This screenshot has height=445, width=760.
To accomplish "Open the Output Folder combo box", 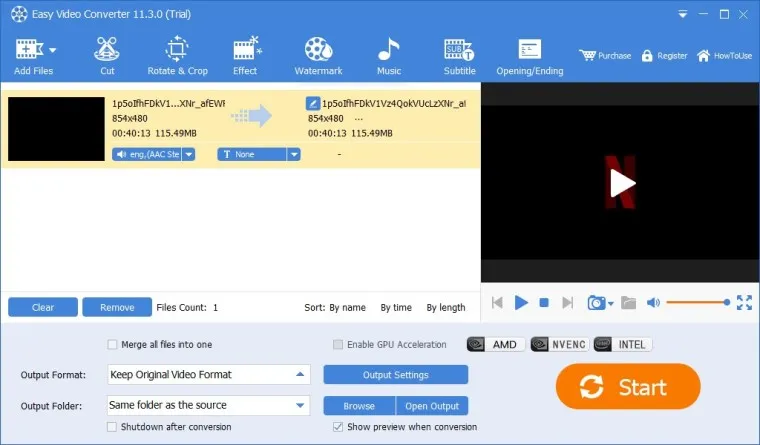I will coord(208,405).
